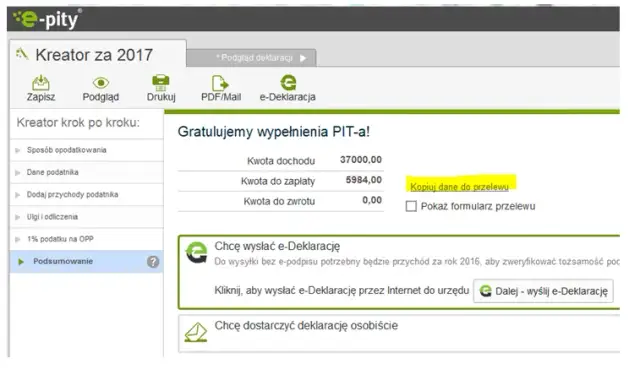Click arrow icon on Podgląd deklaracji tab
The width and height of the screenshot is (640, 369).
pyautogui.click(x=303, y=58)
